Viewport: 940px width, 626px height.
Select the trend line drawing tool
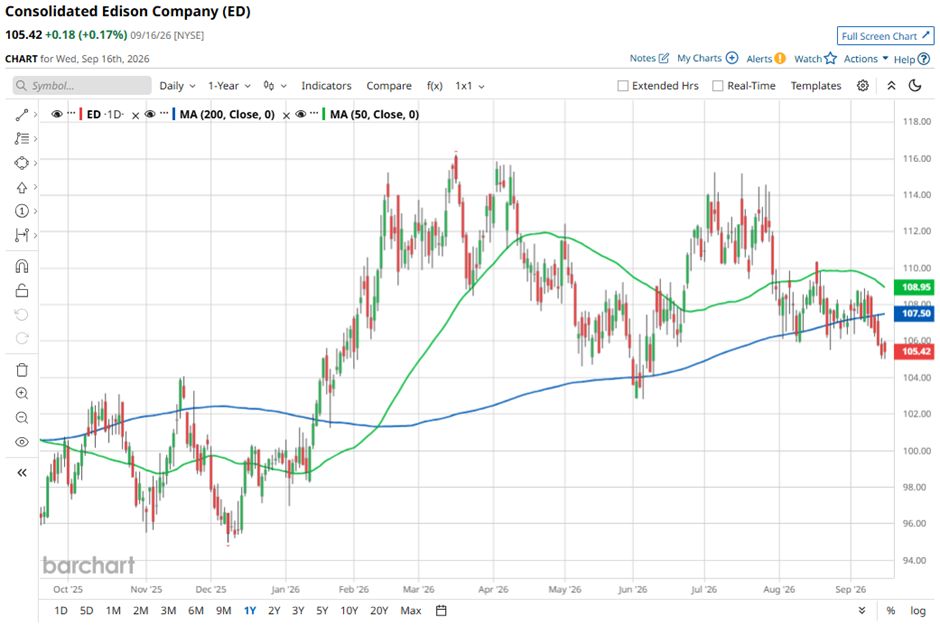click(x=22, y=115)
